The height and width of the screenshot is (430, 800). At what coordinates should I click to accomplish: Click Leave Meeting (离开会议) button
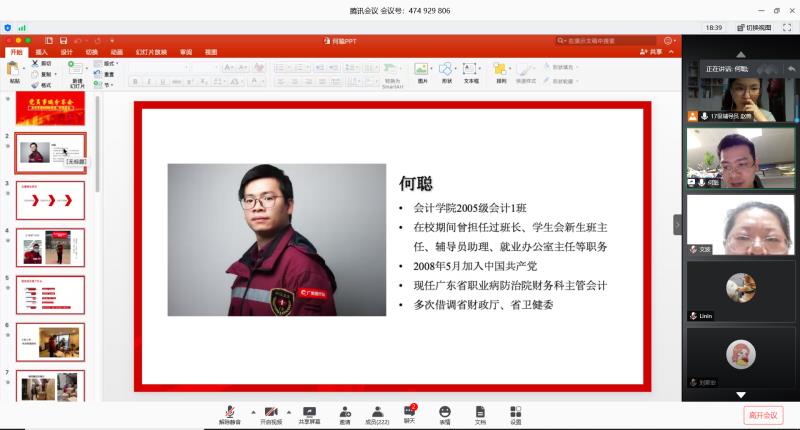763,415
